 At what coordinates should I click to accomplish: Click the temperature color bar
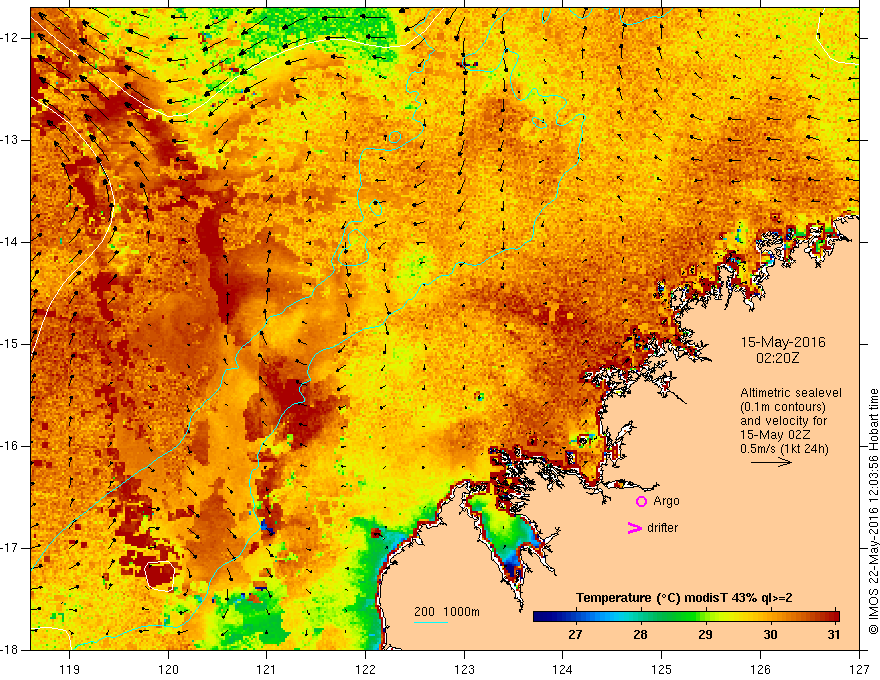(686, 616)
